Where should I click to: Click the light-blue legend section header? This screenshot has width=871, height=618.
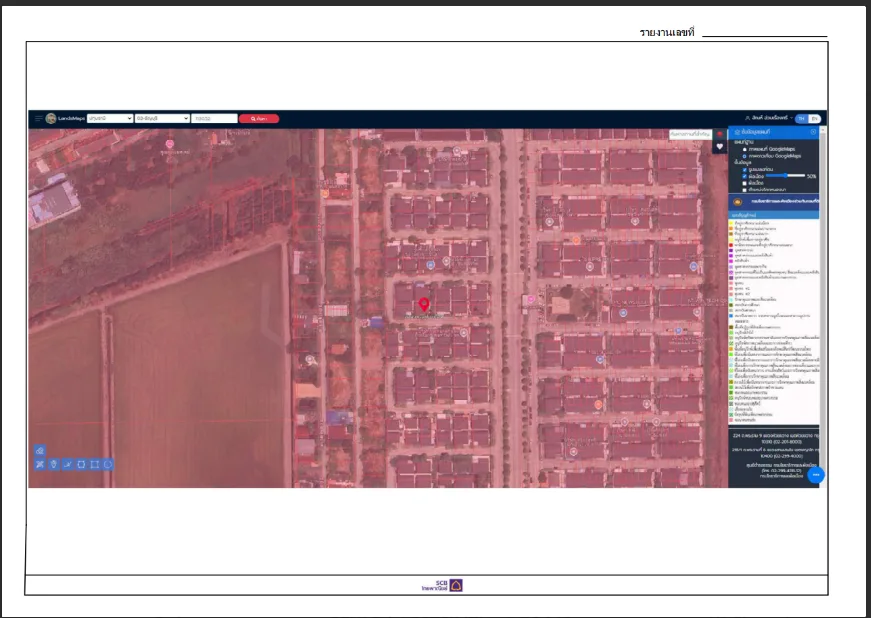[x=773, y=215]
